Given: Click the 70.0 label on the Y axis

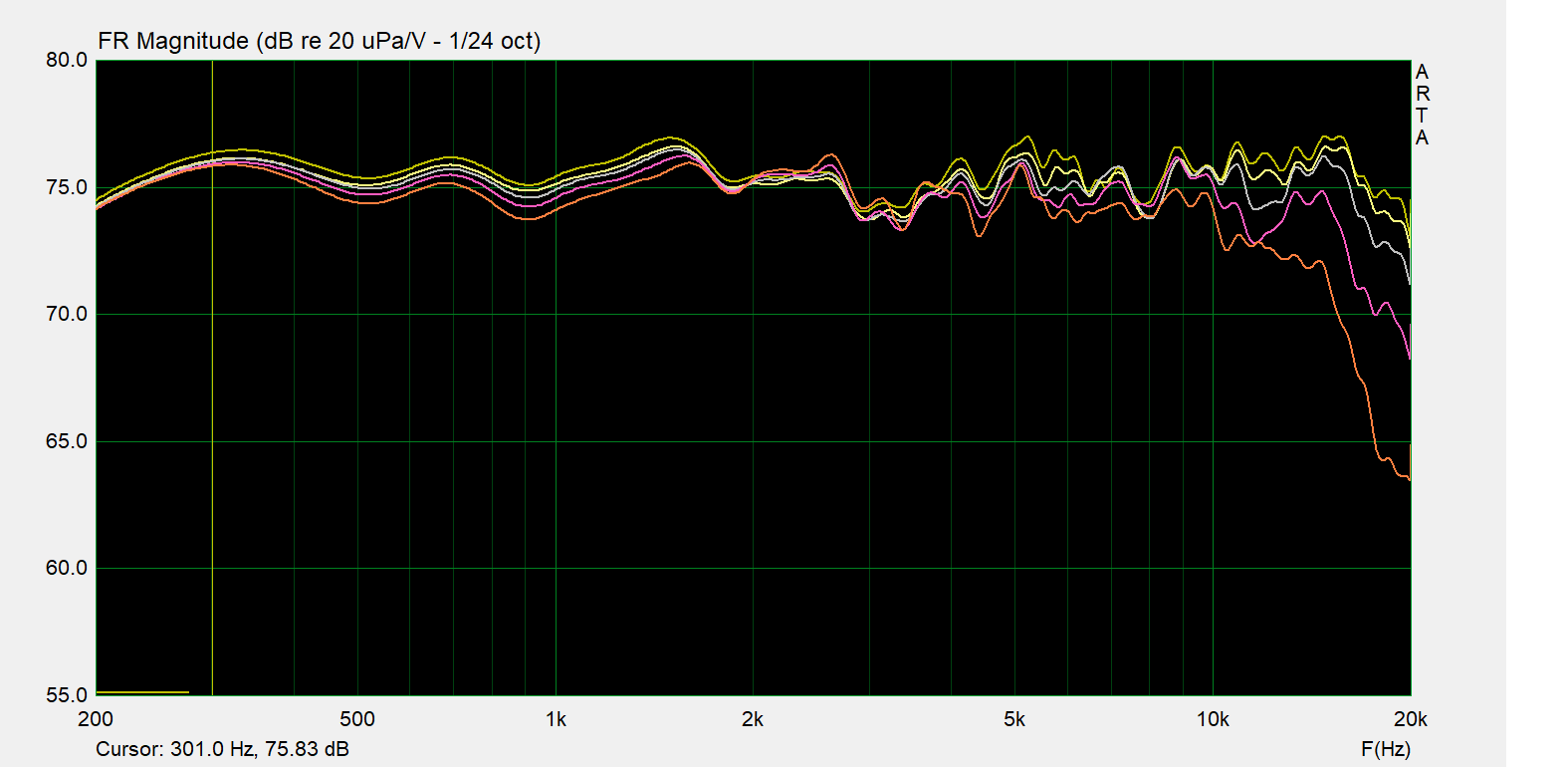Looking at the screenshot, I should tap(67, 314).
